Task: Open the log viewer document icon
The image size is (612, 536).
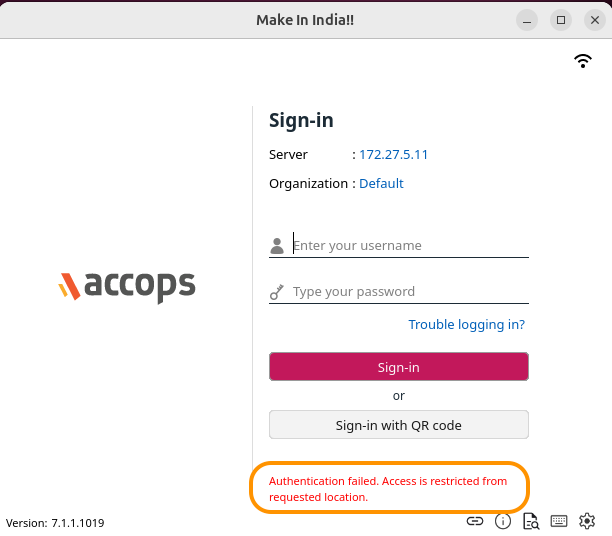Action: click(x=531, y=521)
